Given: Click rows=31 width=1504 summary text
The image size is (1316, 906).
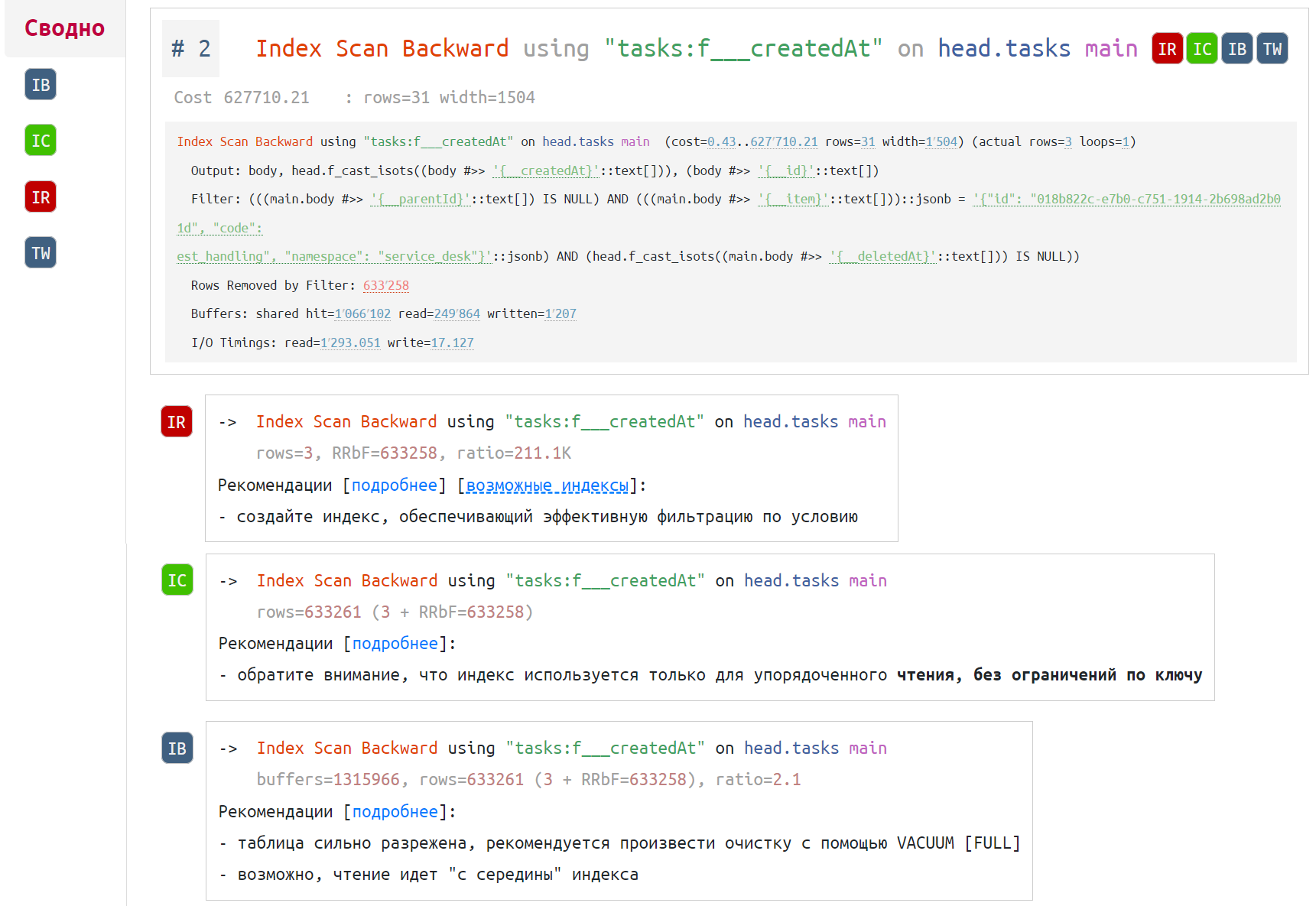Looking at the screenshot, I should coord(450,98).
